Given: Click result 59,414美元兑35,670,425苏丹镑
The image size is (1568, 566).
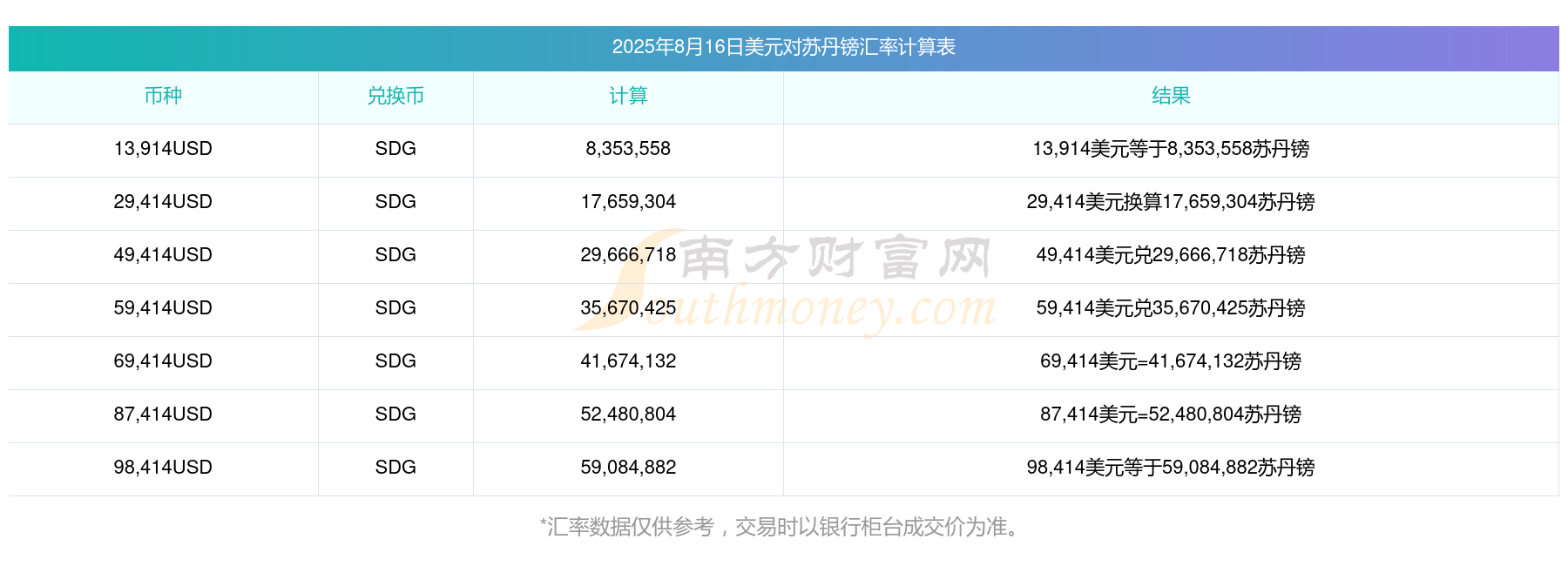Looking at the screenshot, I should (x=1171, y=308).
